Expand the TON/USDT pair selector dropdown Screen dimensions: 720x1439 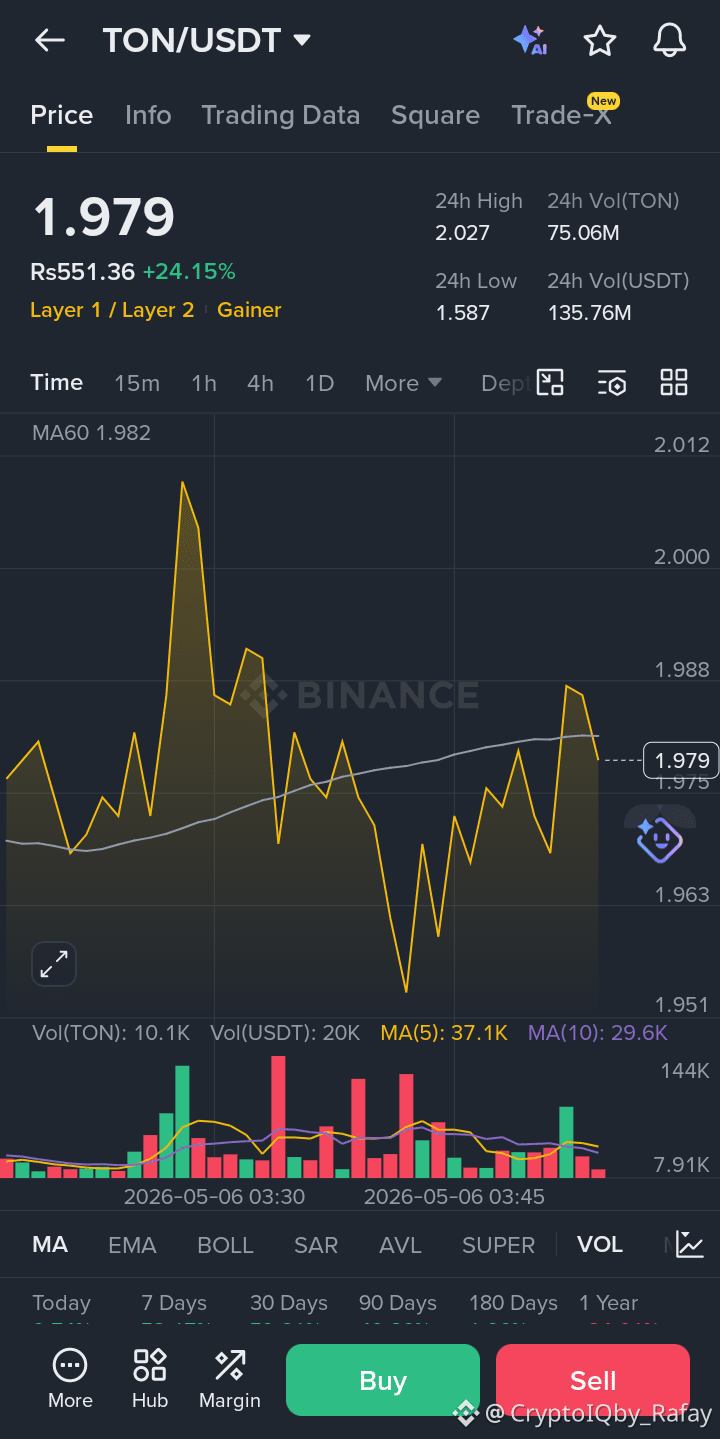click(x=302, y=40)
